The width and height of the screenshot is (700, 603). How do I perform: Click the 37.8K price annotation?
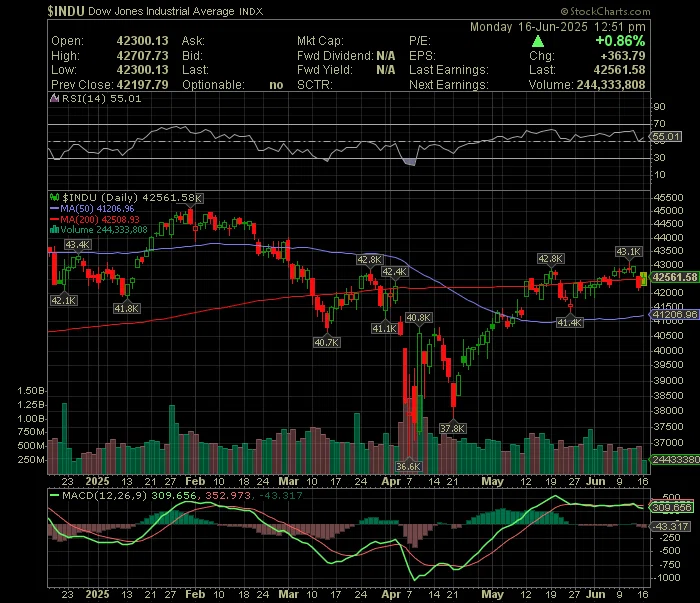453,428
